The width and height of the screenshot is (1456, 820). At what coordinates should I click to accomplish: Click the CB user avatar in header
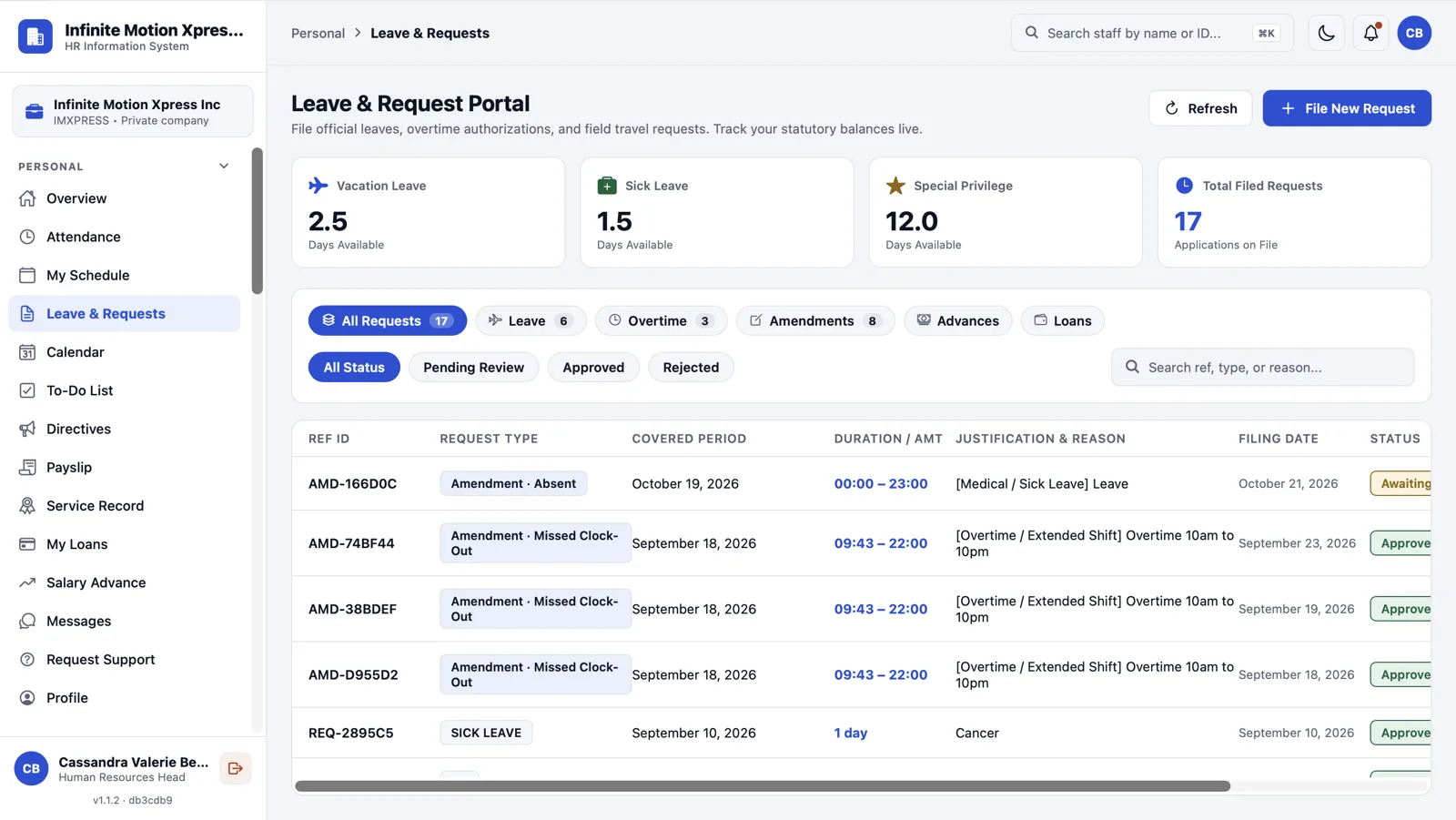pyautogui.click(x=1414, y=33)
